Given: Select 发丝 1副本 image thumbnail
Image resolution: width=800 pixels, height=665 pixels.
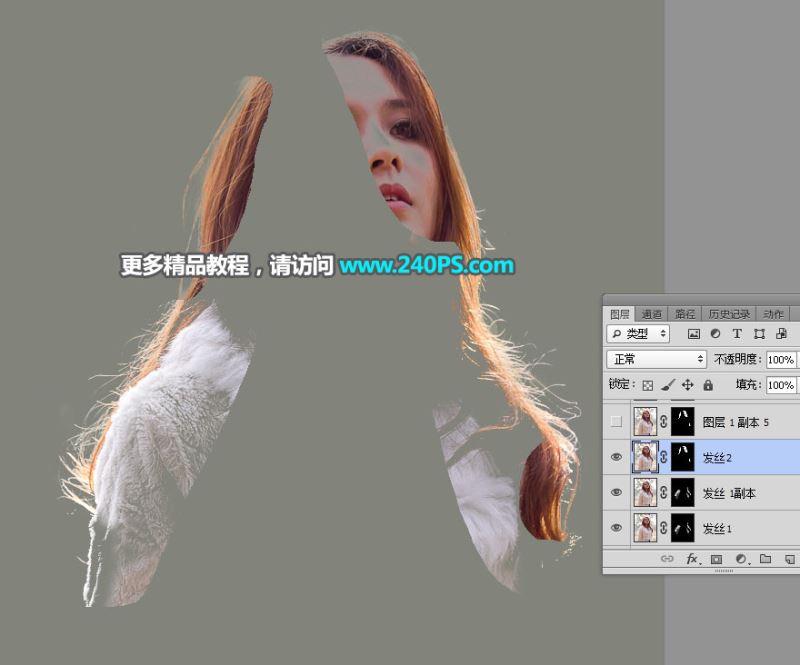Looking at the screenshot, I should (x=645, y=492).
